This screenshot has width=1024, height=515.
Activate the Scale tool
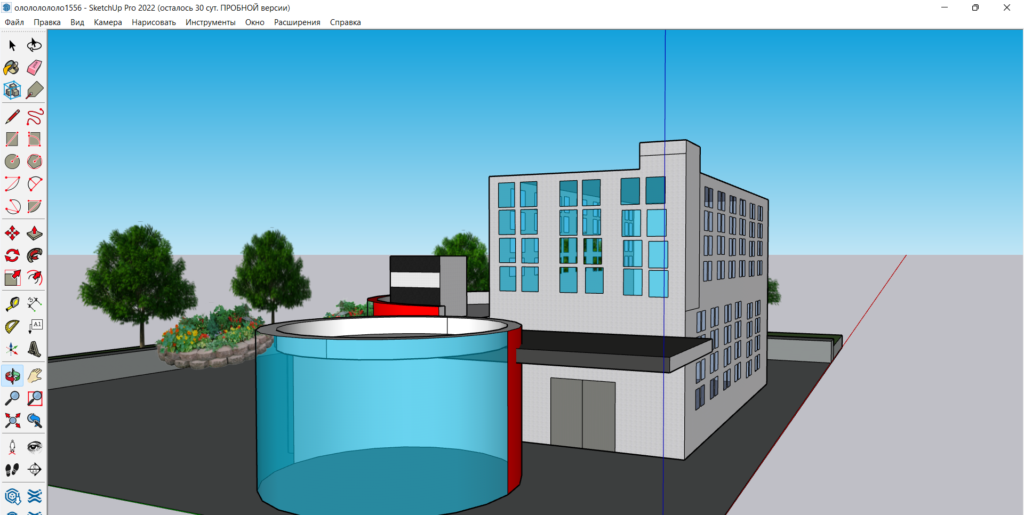tap(12, 277)
